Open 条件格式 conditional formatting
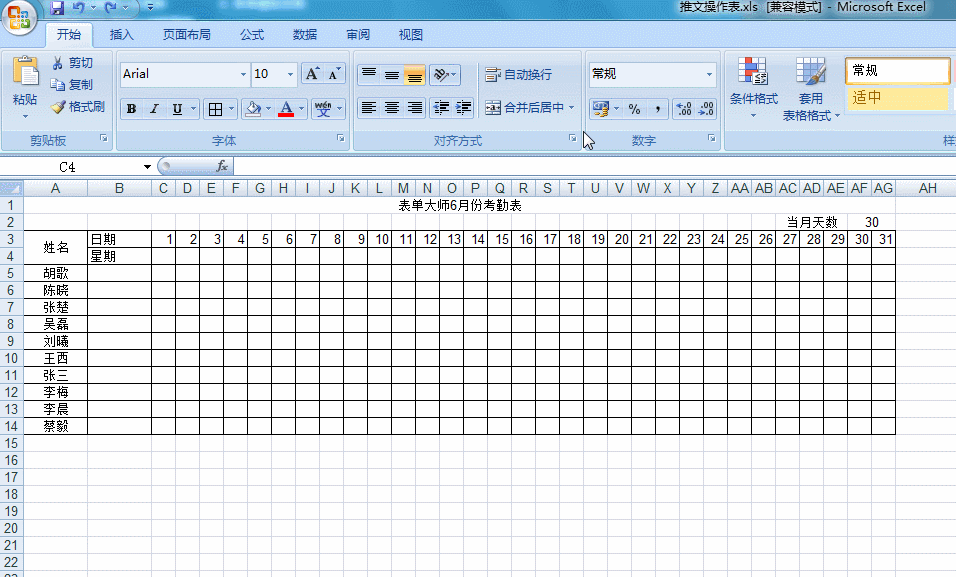 pos(754,88)
